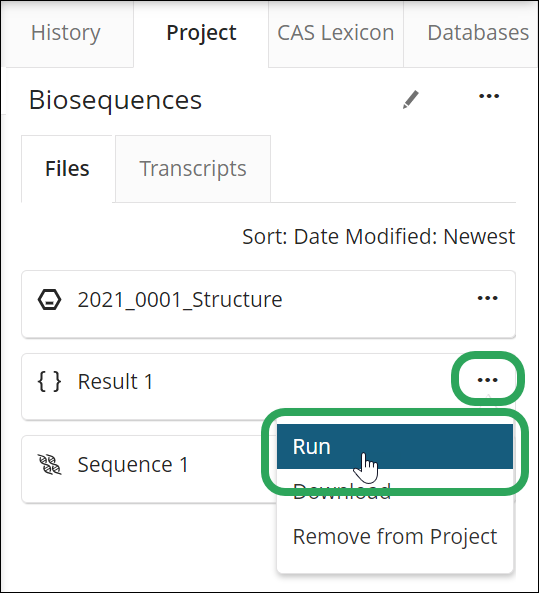Choose Remove from Project menu entry
Viewport: 539px width, 593px height.
pyautogui.click(x=395, y=536)
